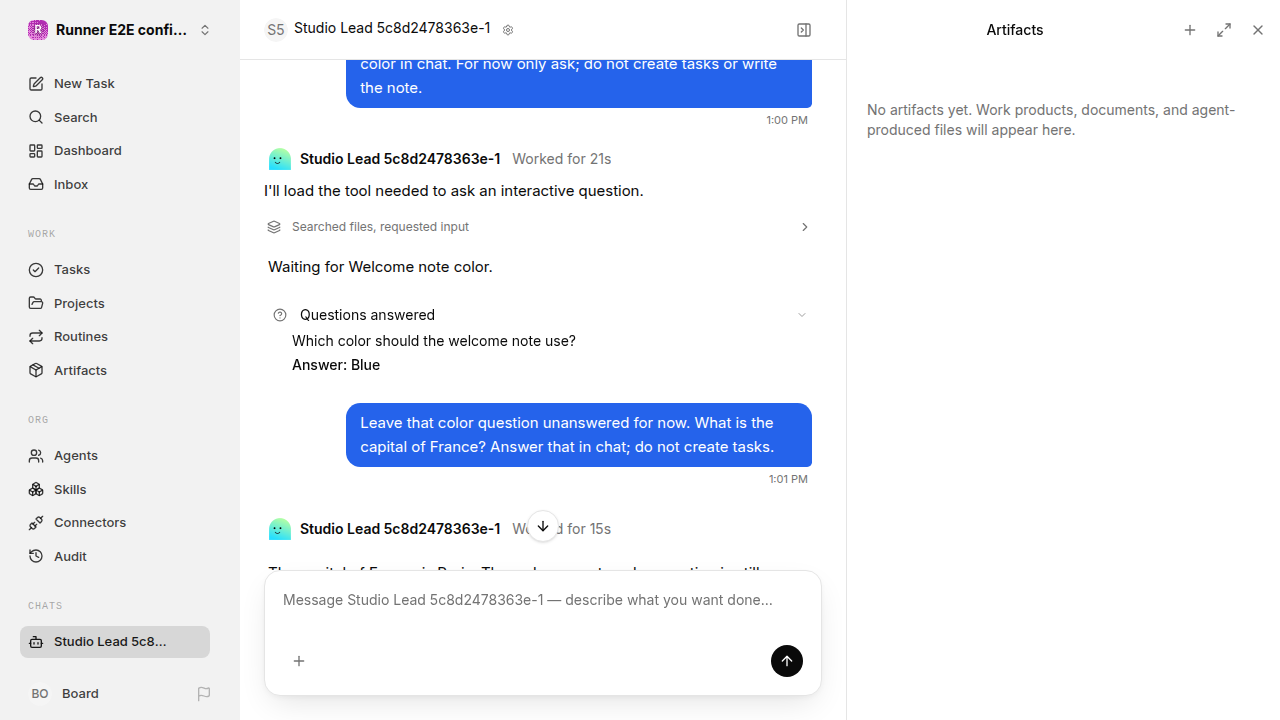Click the plus attachment button in composer
Screen dimensions: 1280x720
pyautogui.click(x=299, y=661)
